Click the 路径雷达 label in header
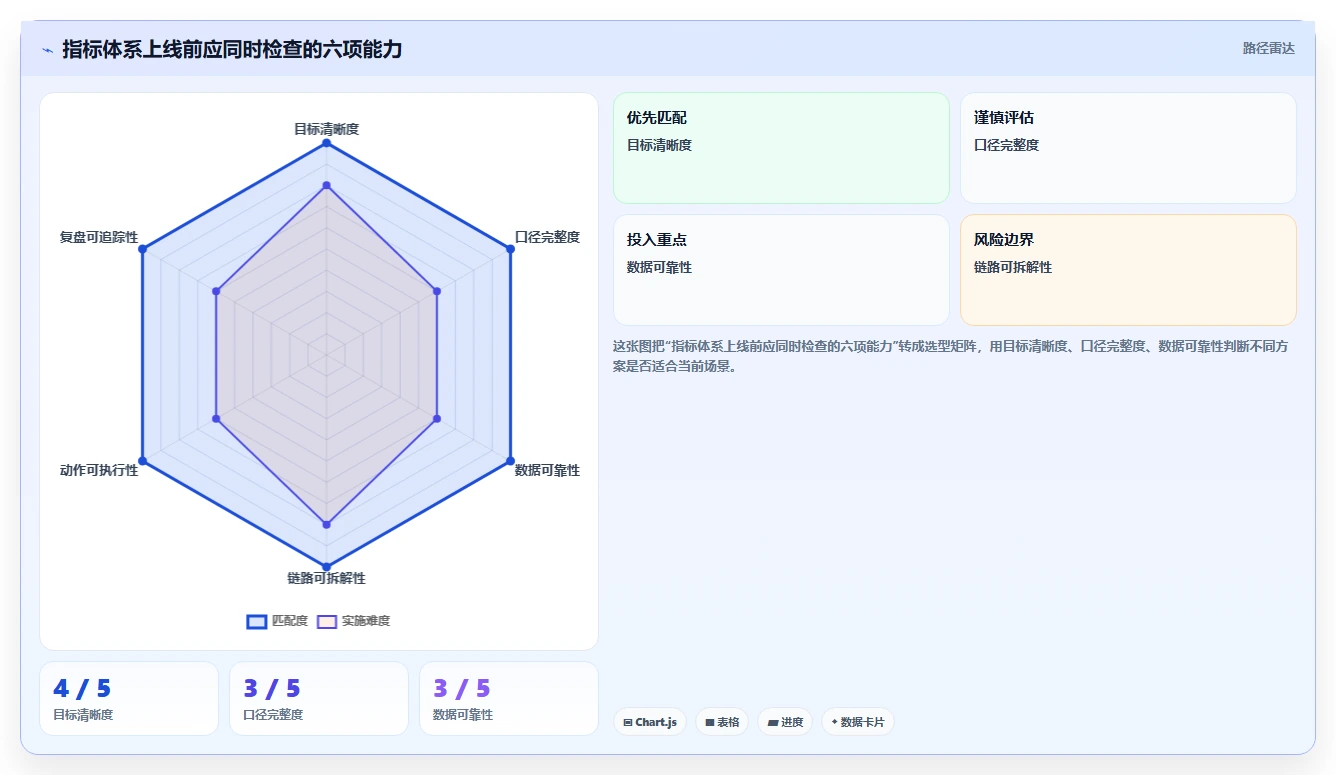Screen dimensions: 1336x775 tap(1268, 48)
